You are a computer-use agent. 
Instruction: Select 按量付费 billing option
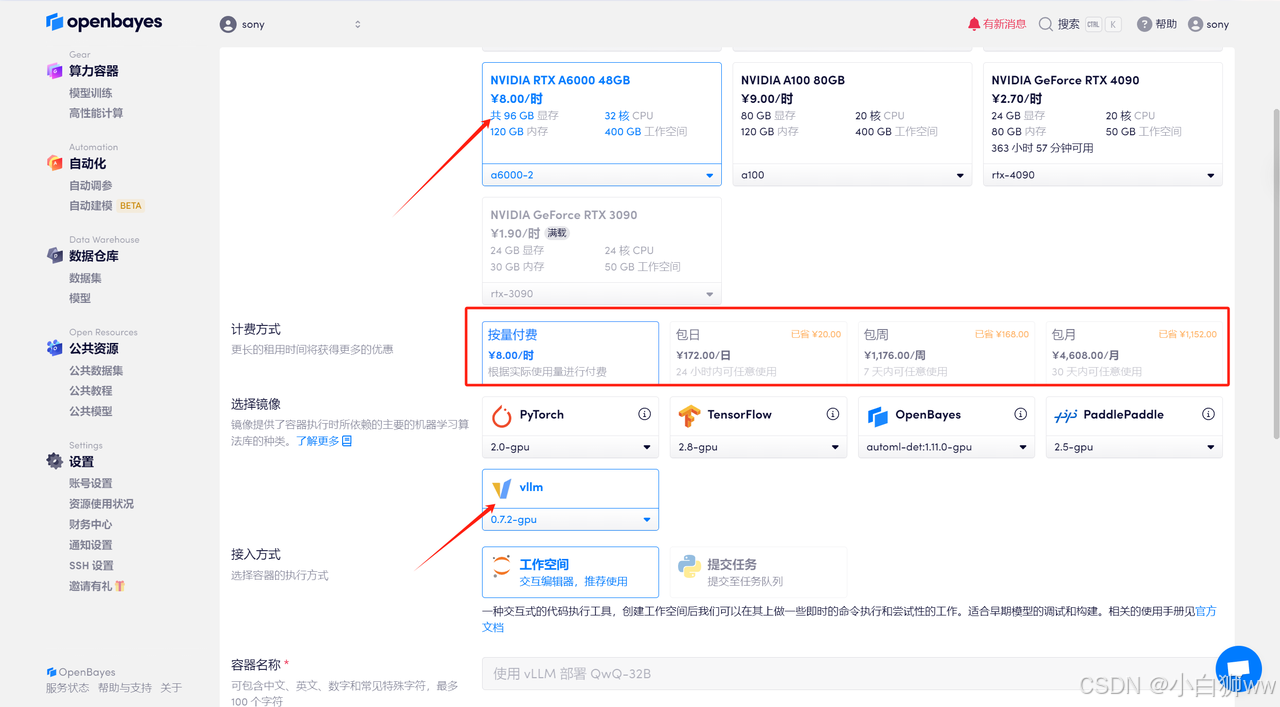click(x=570, y=352)
